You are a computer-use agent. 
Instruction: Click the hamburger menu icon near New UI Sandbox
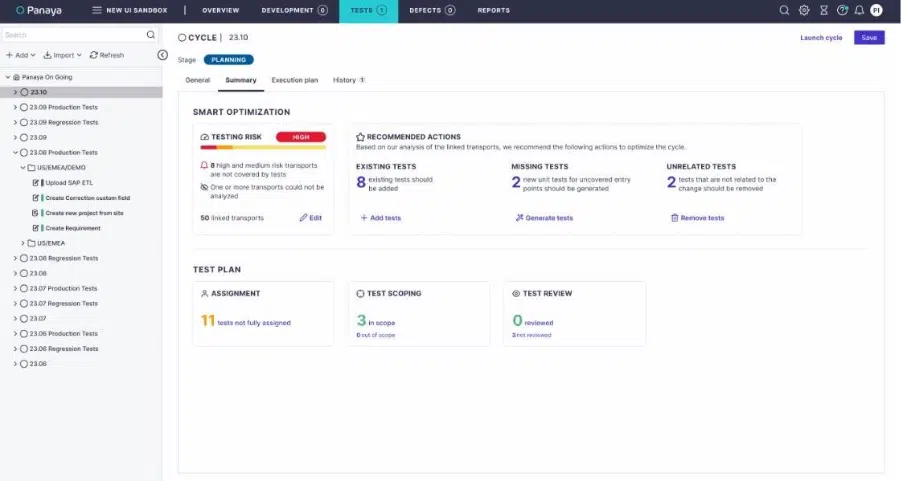point(97,10)
